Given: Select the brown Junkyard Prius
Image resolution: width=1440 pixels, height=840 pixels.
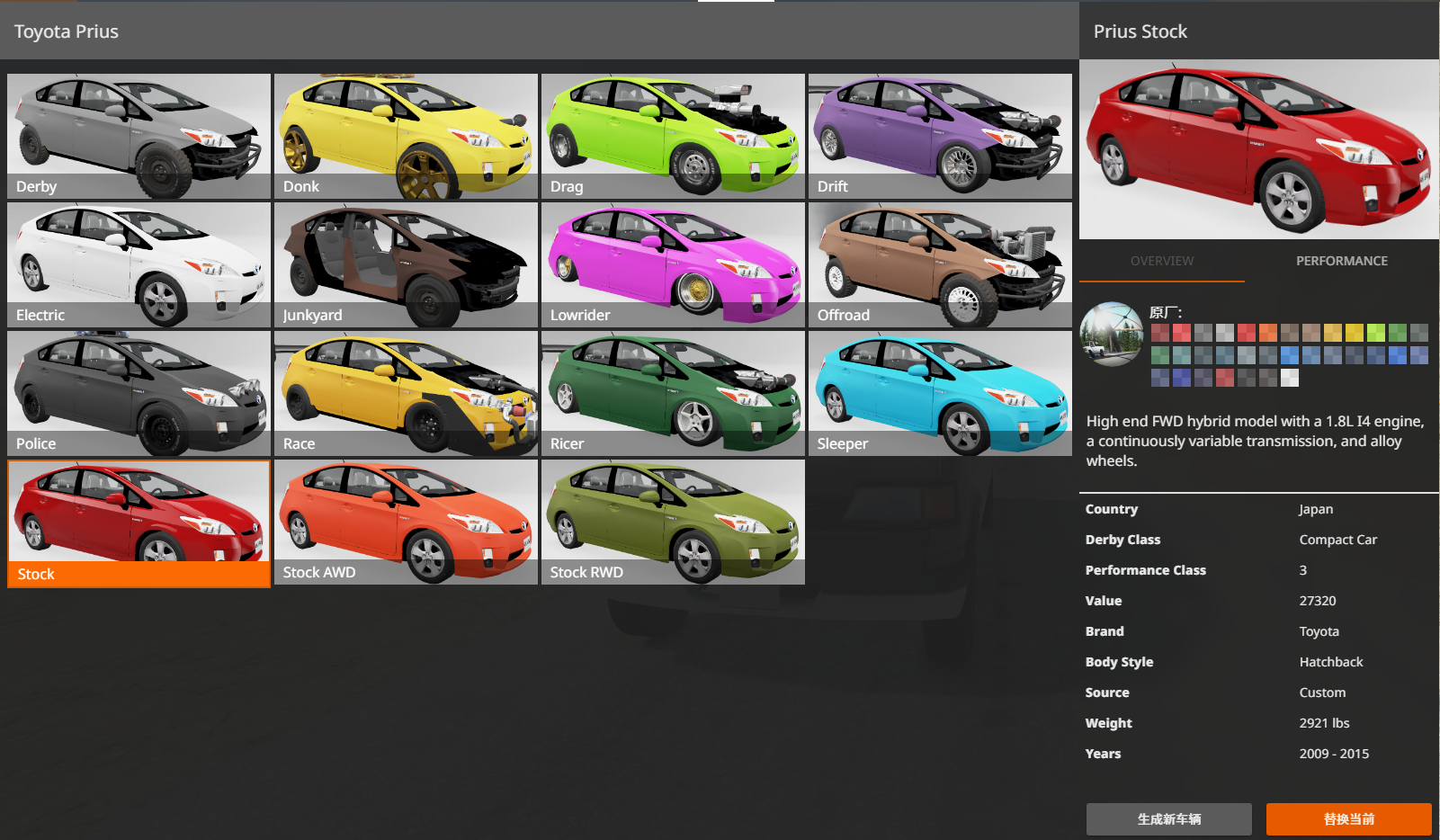Looking at the screenshot, I should point(406,264).
